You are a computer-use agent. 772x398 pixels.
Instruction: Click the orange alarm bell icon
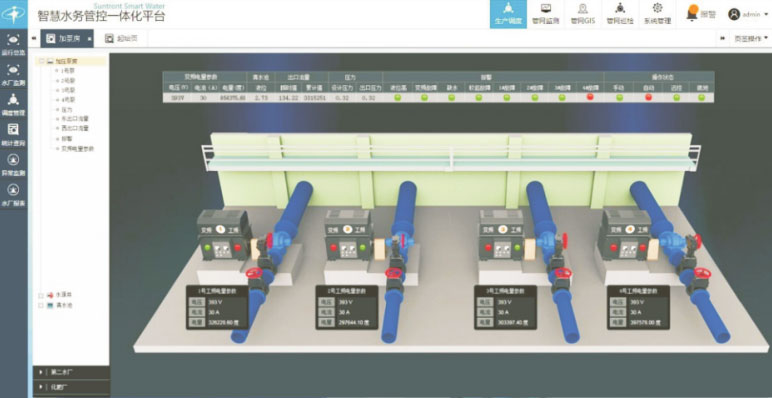(x=692, y=13)
